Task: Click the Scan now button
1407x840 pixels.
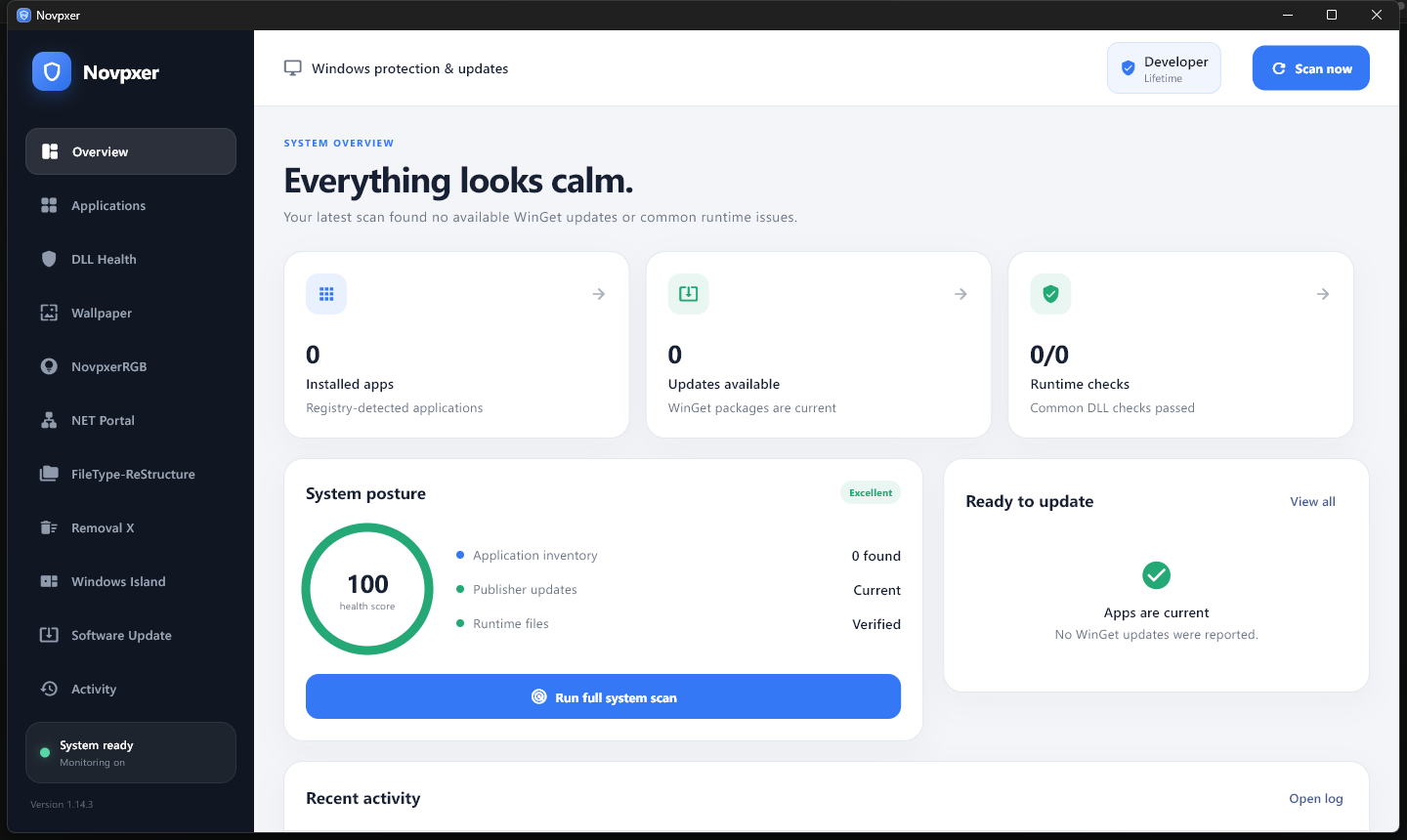Action: [1311, 68]
